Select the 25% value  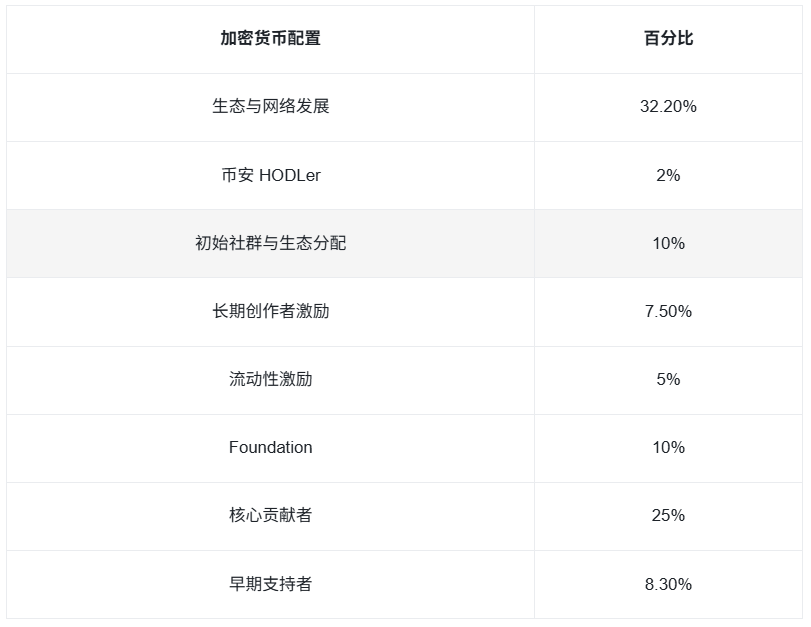(x=668, y=515)
